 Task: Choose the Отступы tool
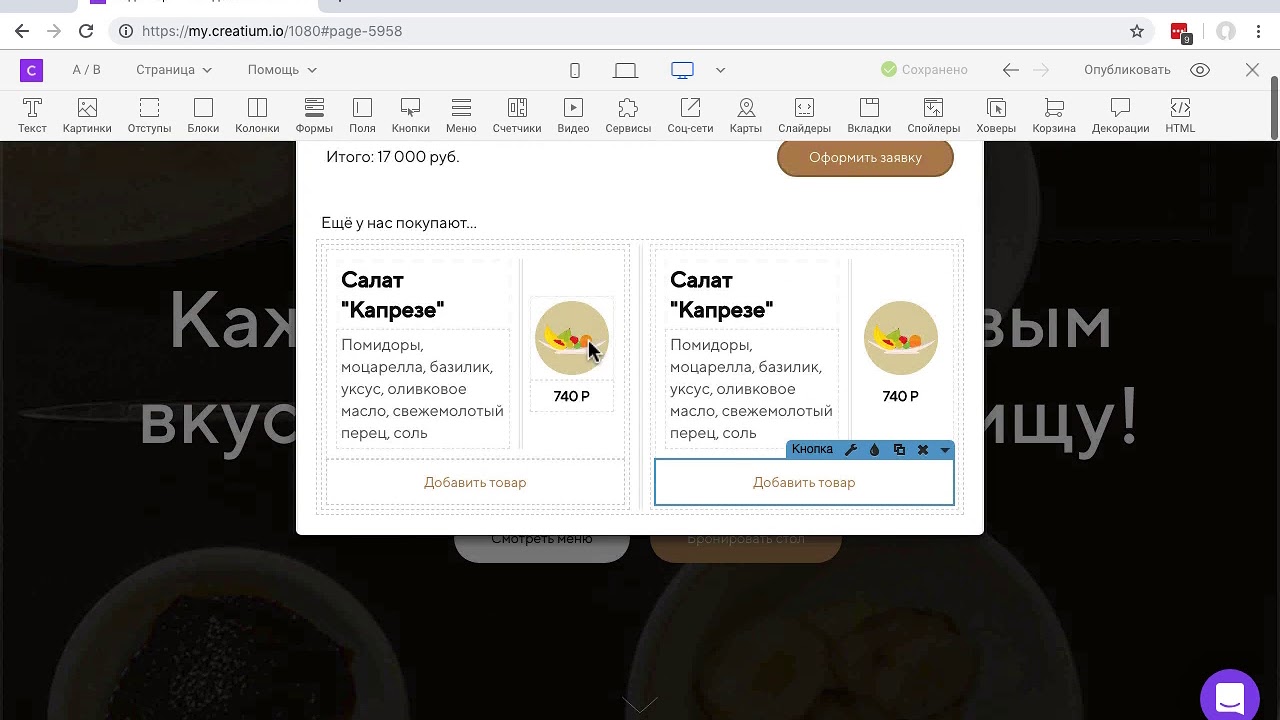[x=149, y=115]
